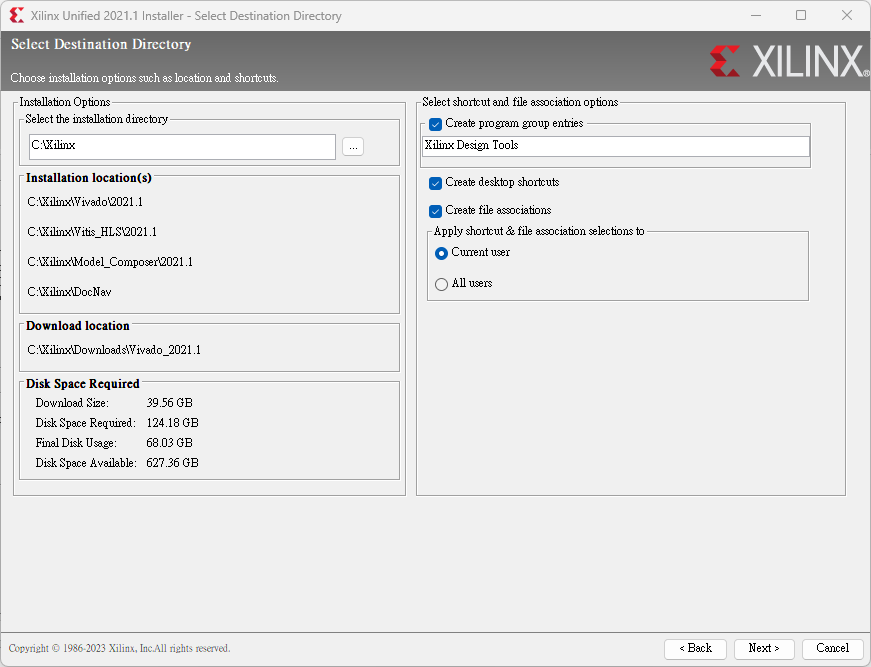Image resolution: width=871 pixels, height=667 pixels.
Task: Click the Xilinx logo in the header
Action: [x=789, y=61]
